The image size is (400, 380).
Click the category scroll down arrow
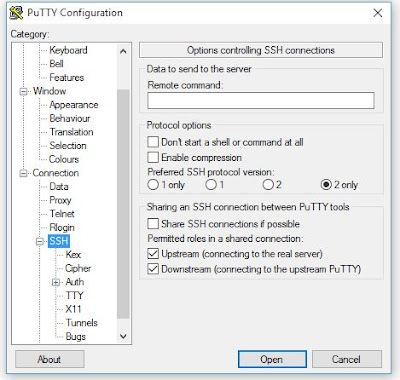tap(123, 336)
